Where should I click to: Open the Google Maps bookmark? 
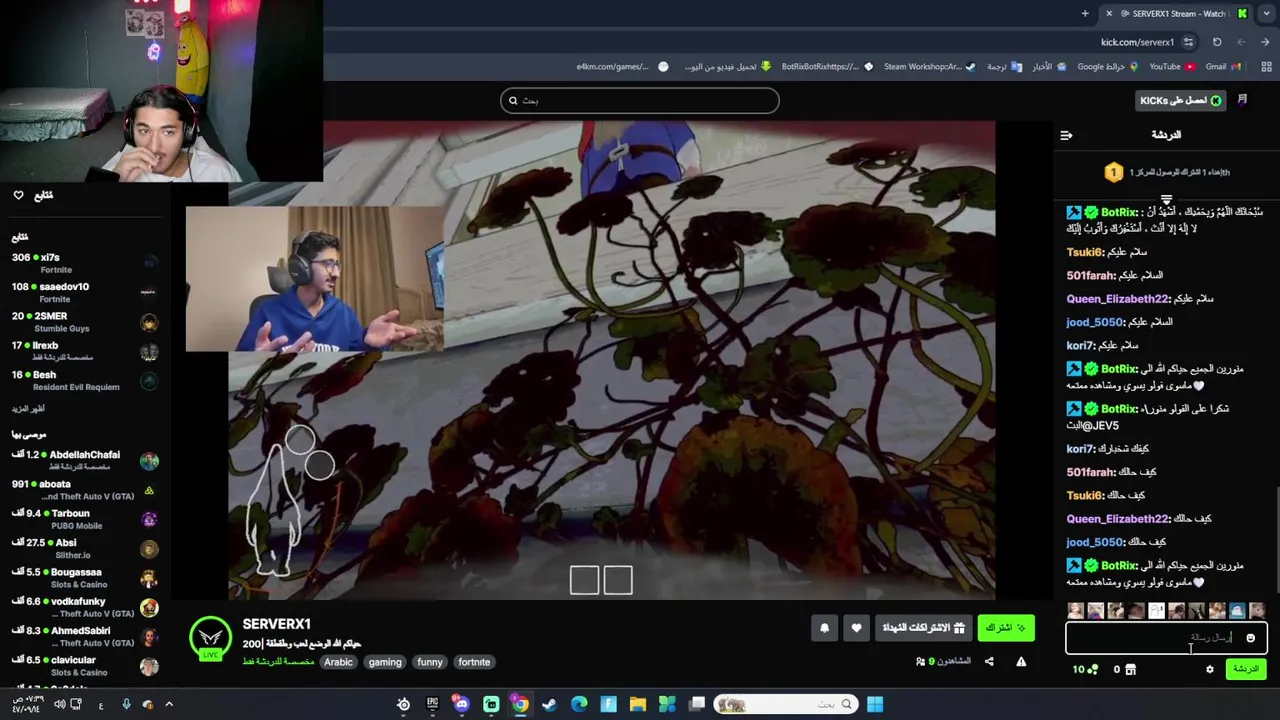click(x=1107, y=67)
